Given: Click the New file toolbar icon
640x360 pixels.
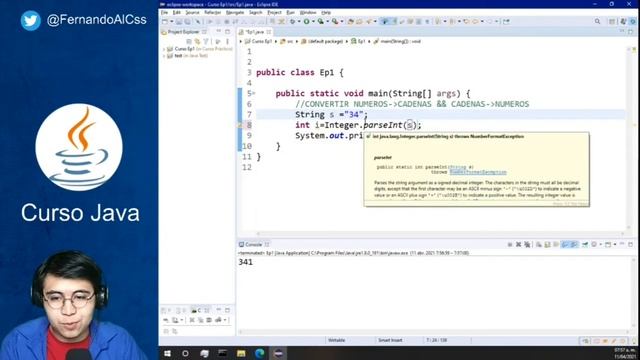Looking at the screenshot, I should 164,21.
